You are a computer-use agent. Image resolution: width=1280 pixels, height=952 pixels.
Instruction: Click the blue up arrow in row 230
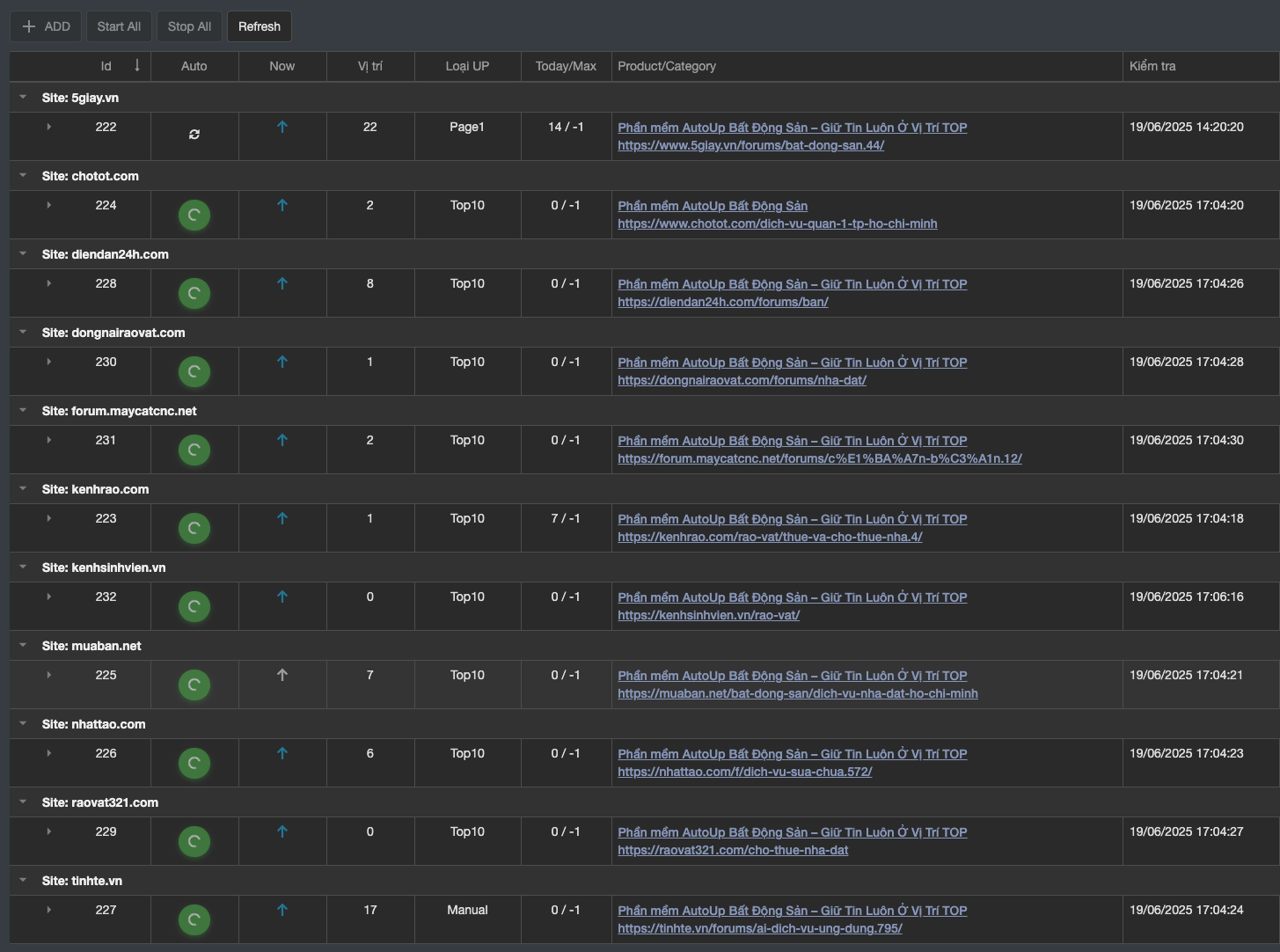282,362
